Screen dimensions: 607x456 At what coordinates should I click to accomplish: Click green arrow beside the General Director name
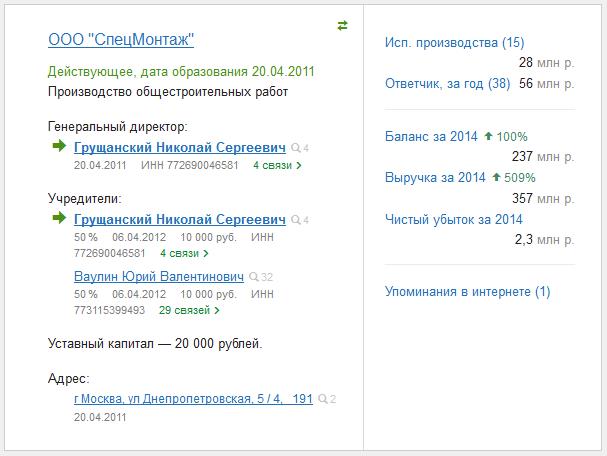[x=58, y=147]
